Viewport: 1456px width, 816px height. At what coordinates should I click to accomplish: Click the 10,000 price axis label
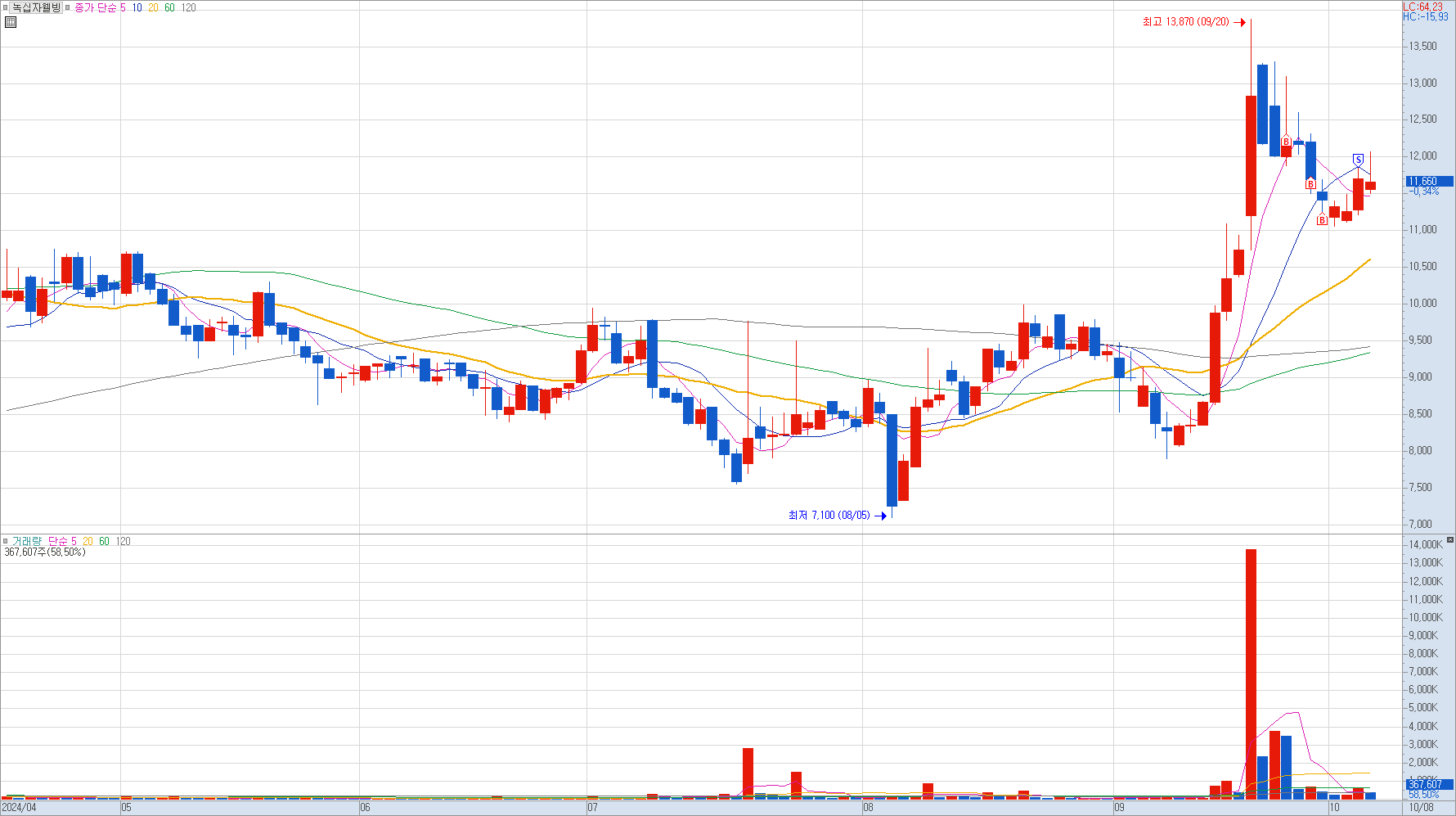(1422, 303)
